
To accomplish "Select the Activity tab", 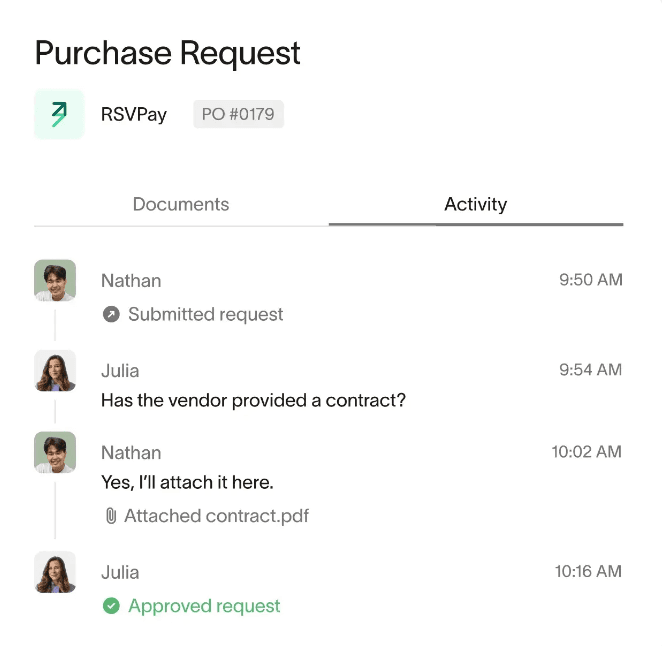I will [x=475, y=204].
